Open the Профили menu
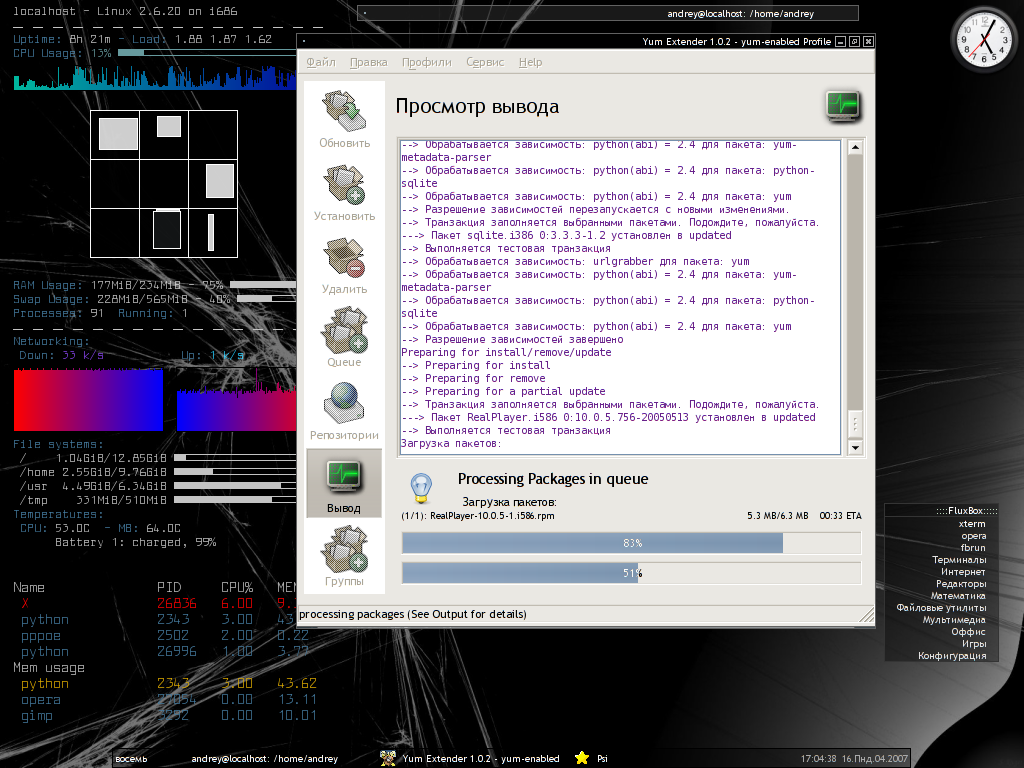Image resolution: width=1024 pixels, height=768 pixels. (426, 62)
